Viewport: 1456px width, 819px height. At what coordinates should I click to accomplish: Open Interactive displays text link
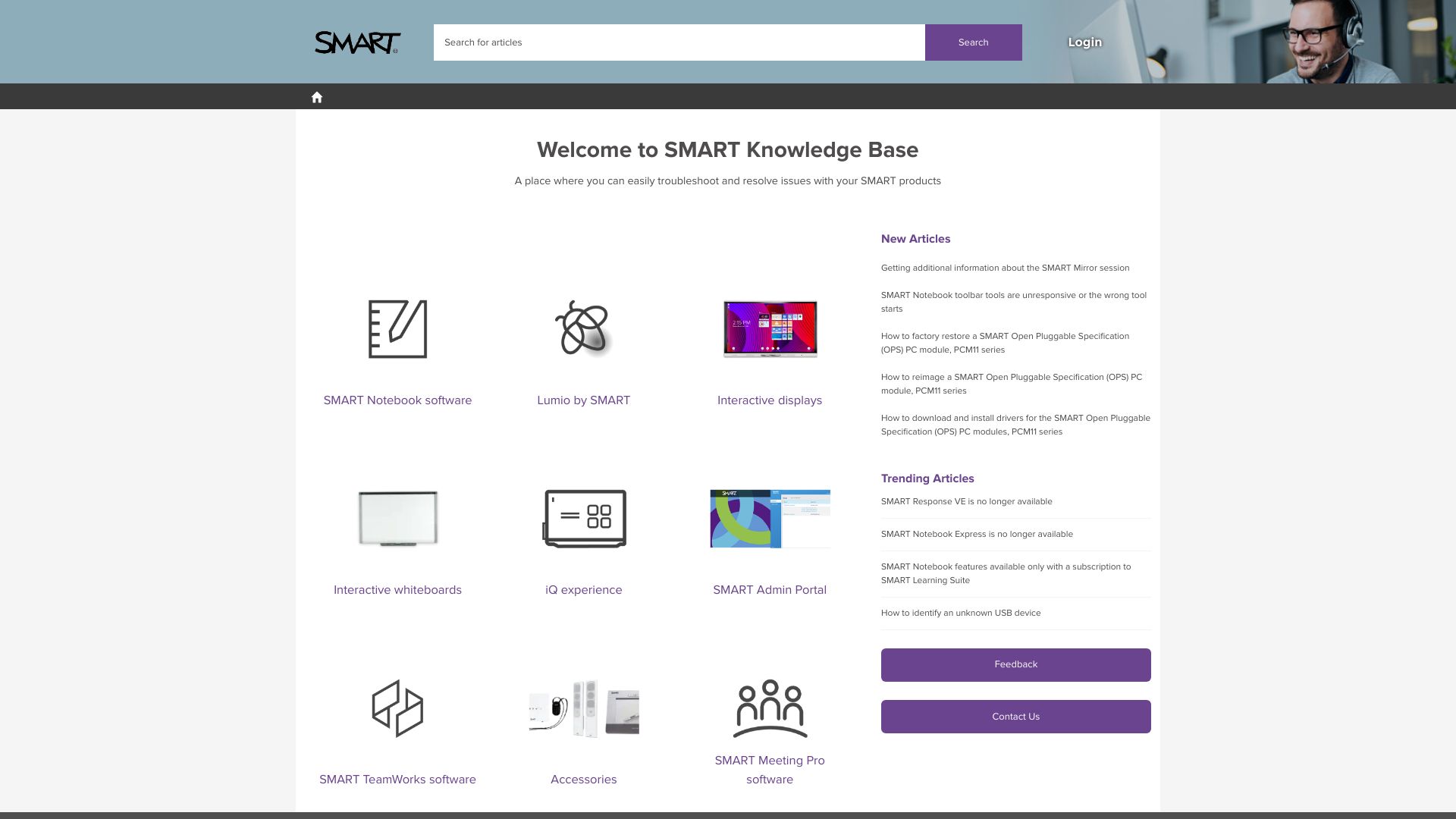[770, 400]
